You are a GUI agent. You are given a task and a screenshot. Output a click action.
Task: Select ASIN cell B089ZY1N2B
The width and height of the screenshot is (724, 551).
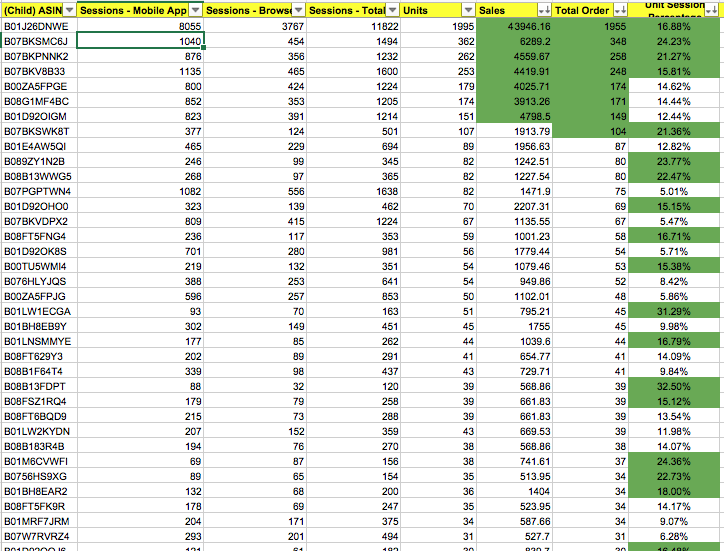tap(39, 162)
